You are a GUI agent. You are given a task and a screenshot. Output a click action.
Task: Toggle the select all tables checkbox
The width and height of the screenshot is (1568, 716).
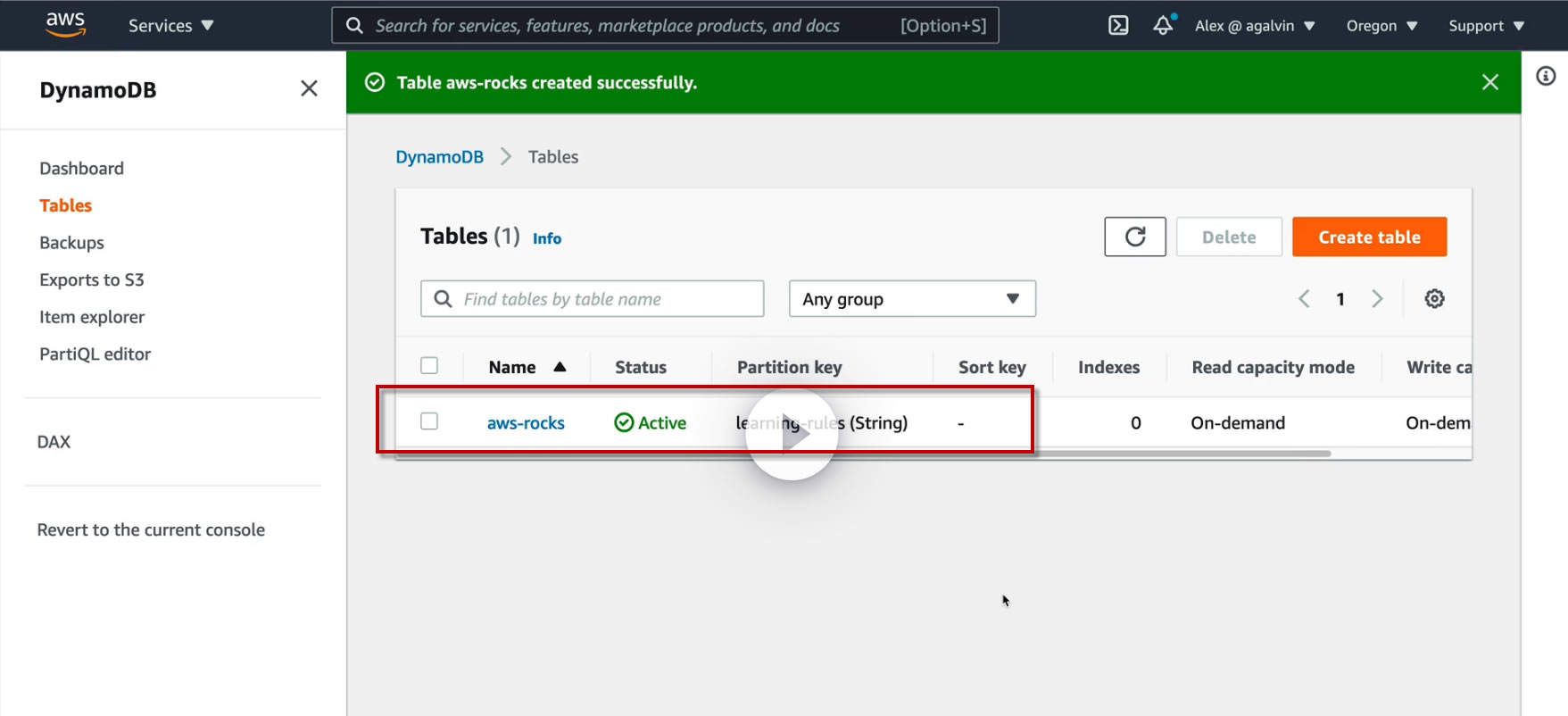click(x=429, y=366)
